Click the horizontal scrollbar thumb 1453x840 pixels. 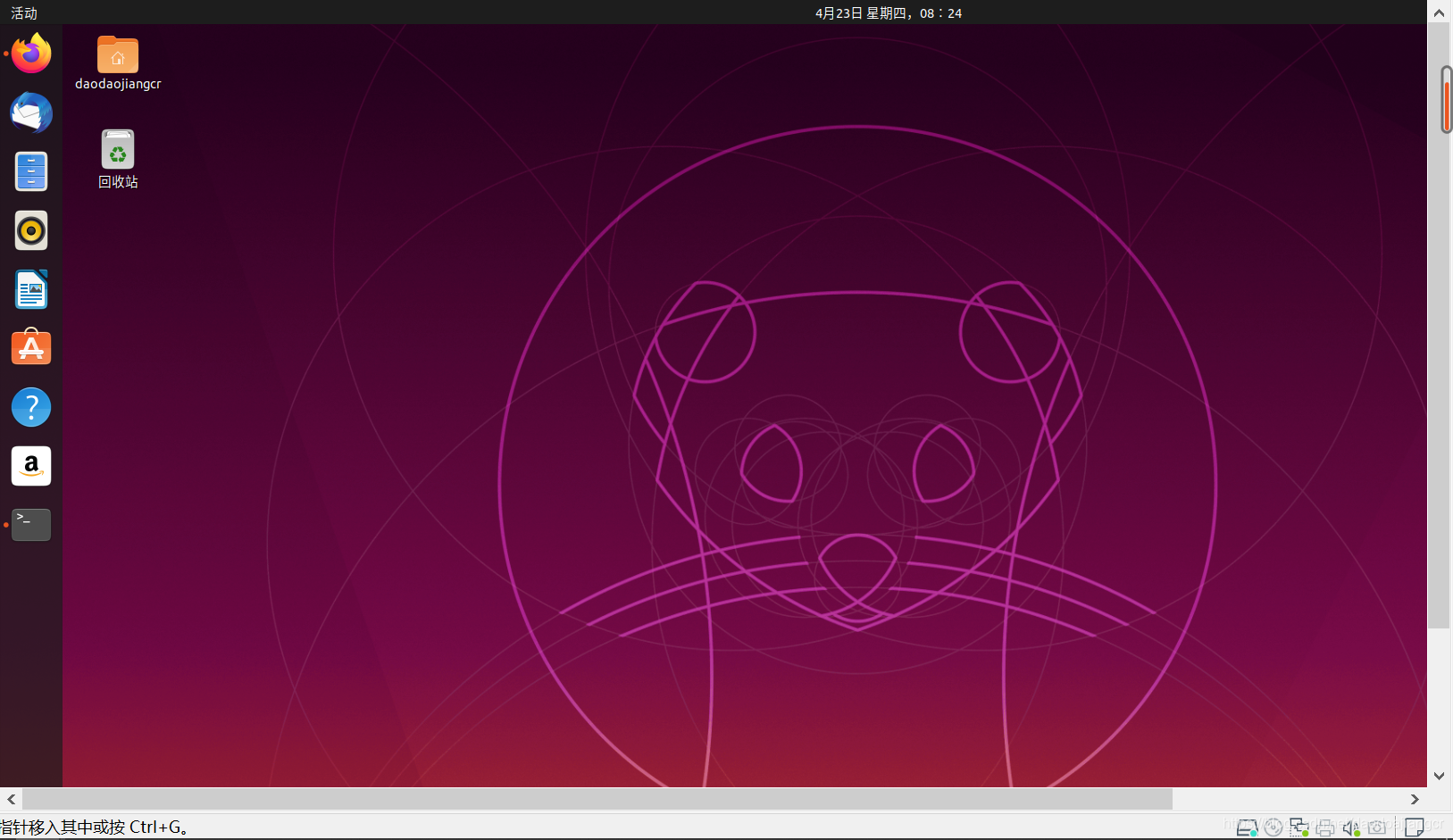(x=597, y=799)
